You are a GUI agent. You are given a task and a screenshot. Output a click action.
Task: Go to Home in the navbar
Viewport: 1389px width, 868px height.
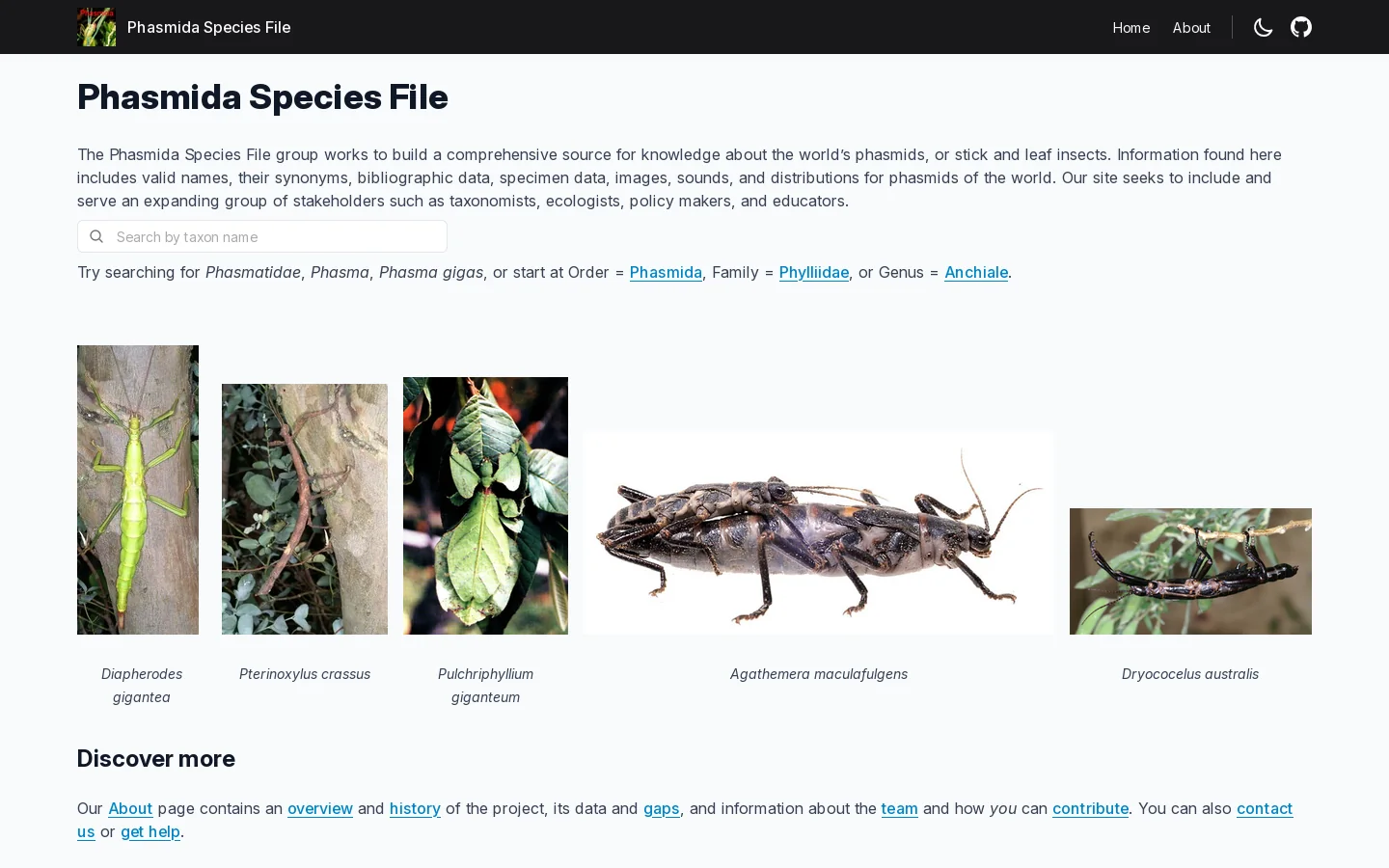[x=1130, y=27]
